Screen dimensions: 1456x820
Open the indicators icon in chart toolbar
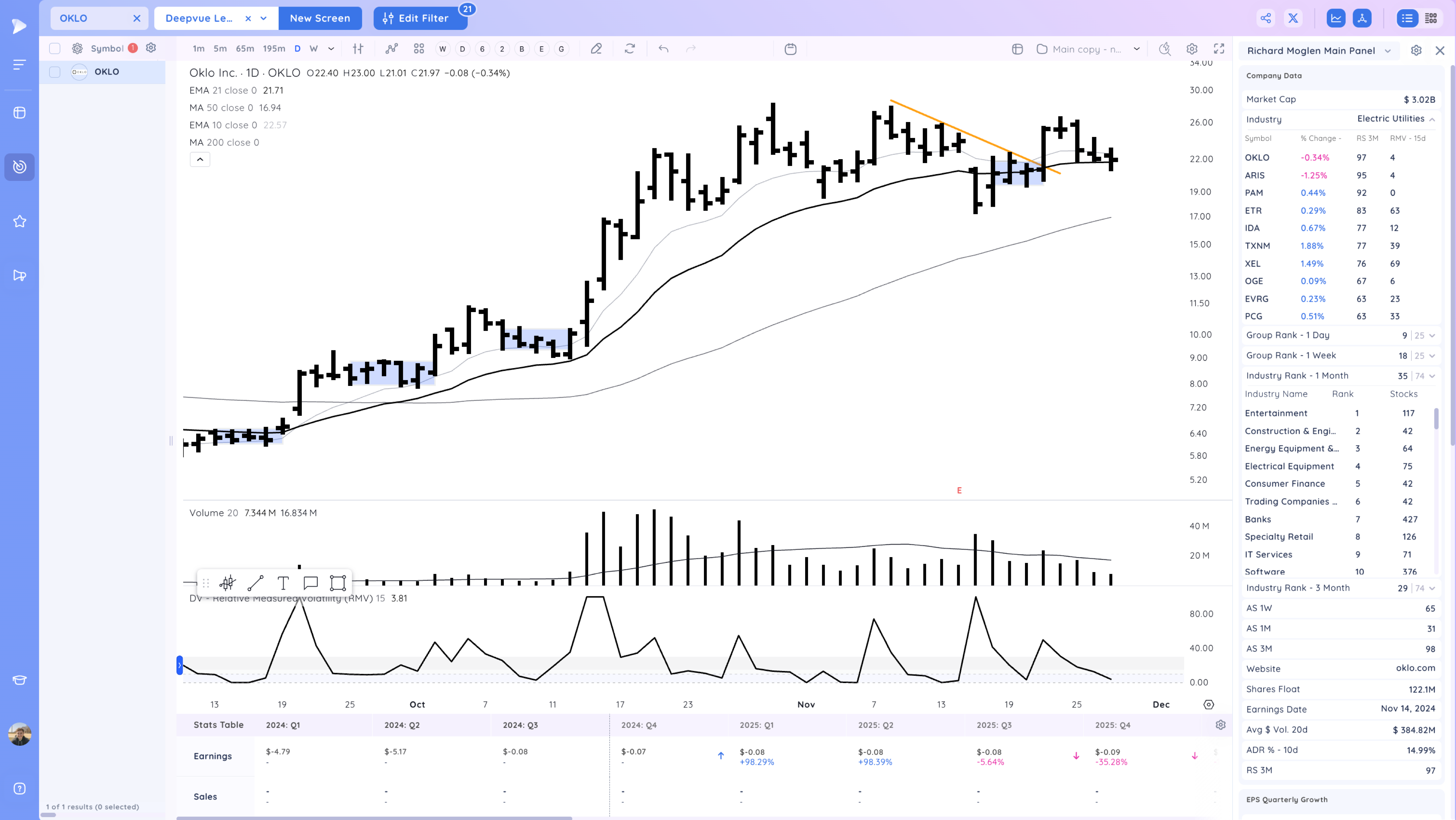[x=392, y=49]
